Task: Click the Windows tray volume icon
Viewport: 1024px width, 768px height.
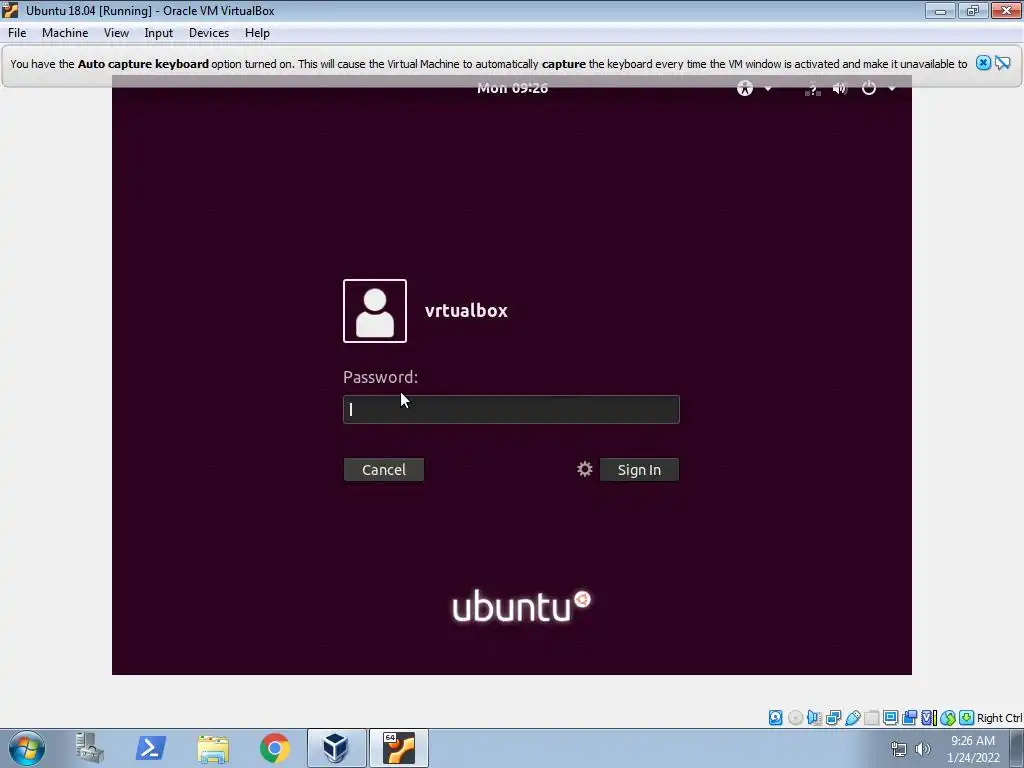Action: click(x=922, y=749)
